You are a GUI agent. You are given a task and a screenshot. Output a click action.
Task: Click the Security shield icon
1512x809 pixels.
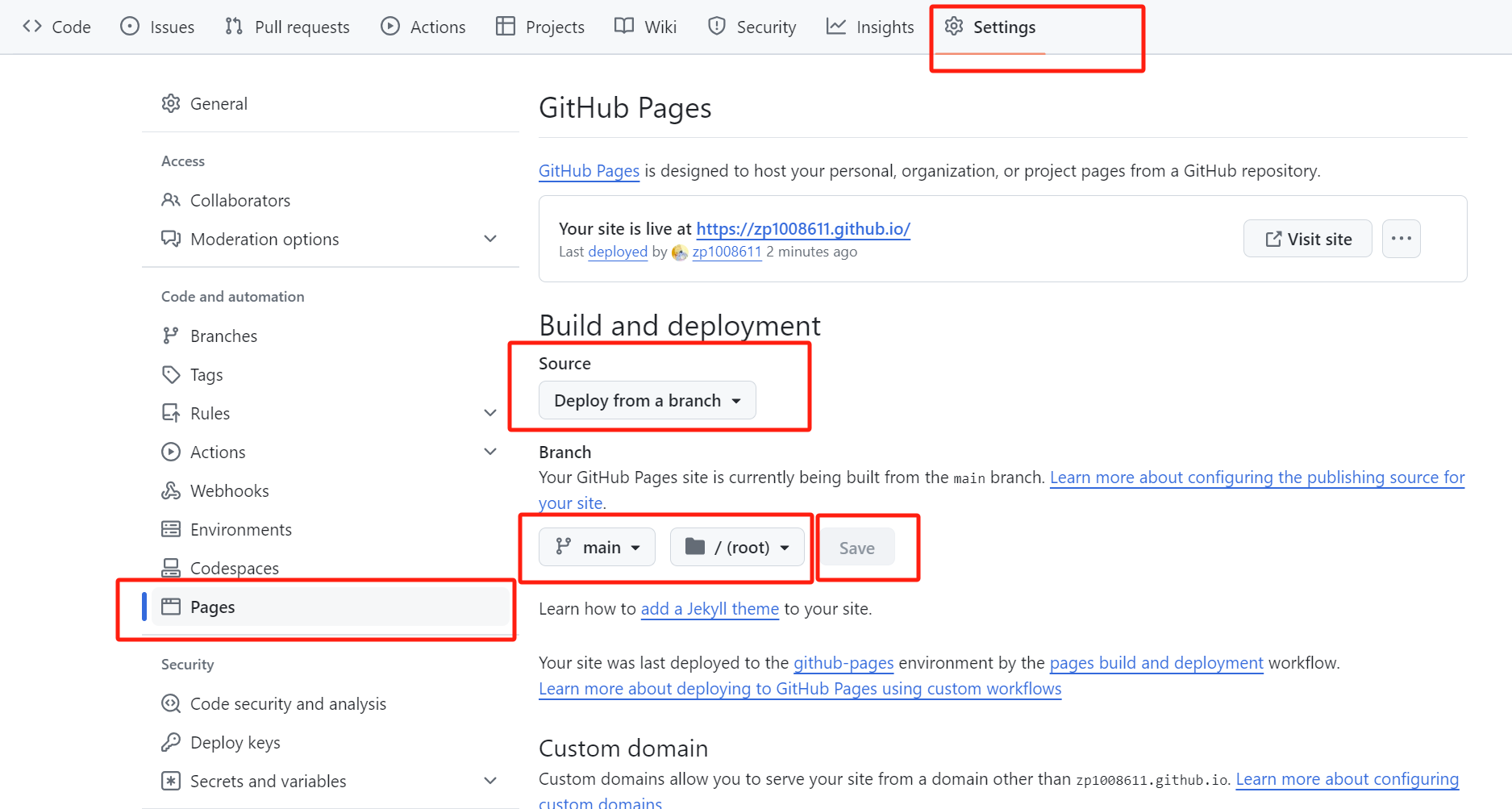tap(717, 27)
